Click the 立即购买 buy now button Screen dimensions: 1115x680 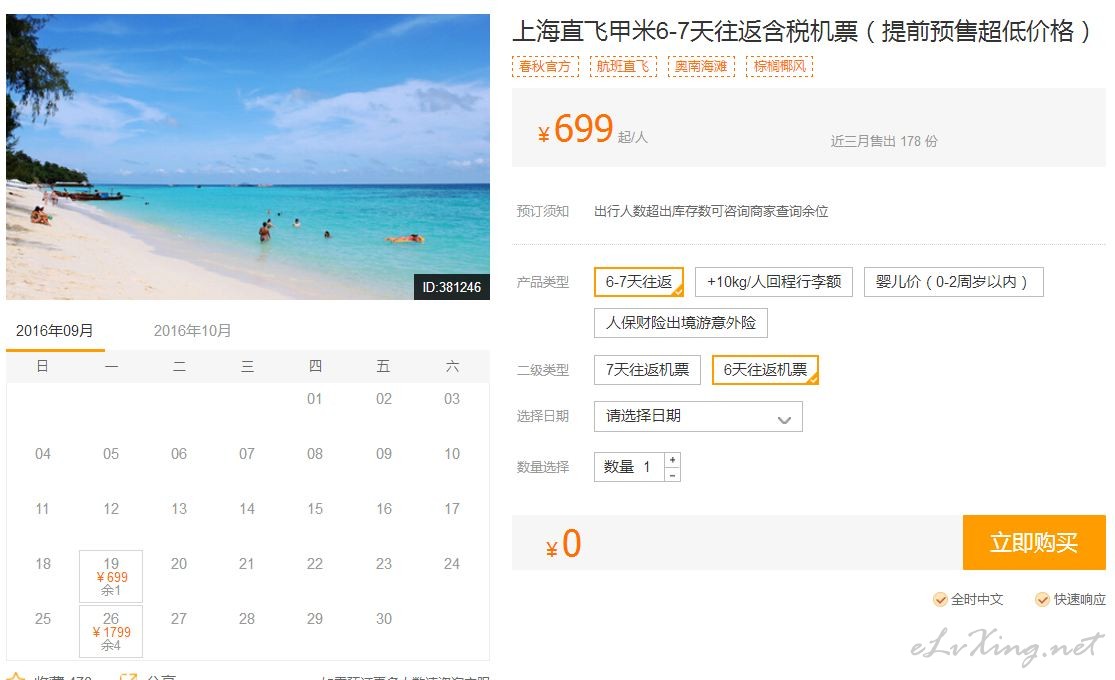(x=1034, y=543)
